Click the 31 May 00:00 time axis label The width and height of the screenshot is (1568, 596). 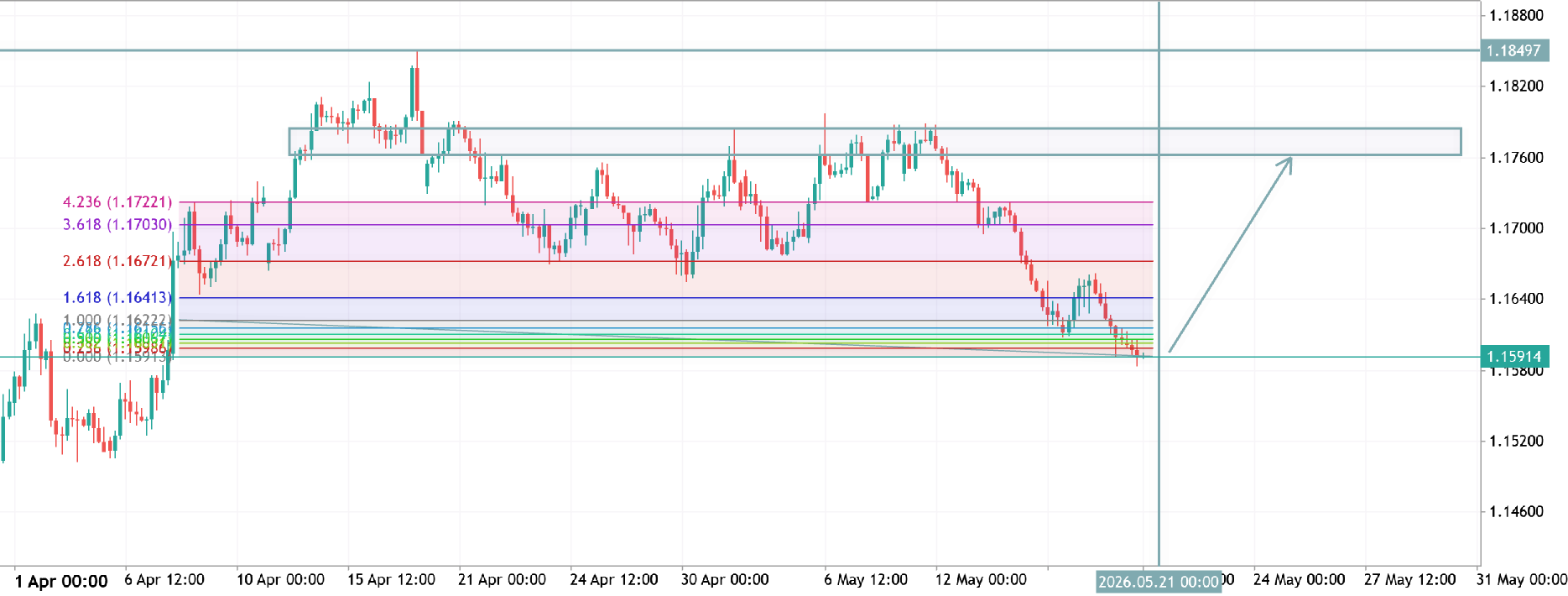[1522, 580]
